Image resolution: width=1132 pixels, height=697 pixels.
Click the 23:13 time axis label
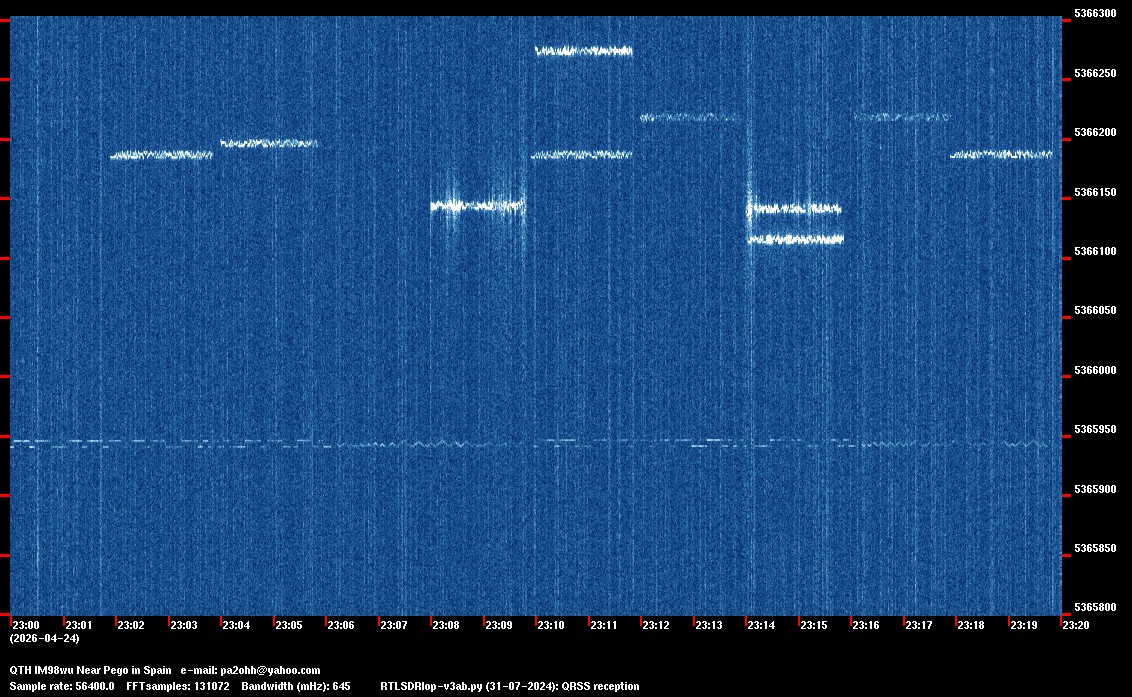coord(709,625)
